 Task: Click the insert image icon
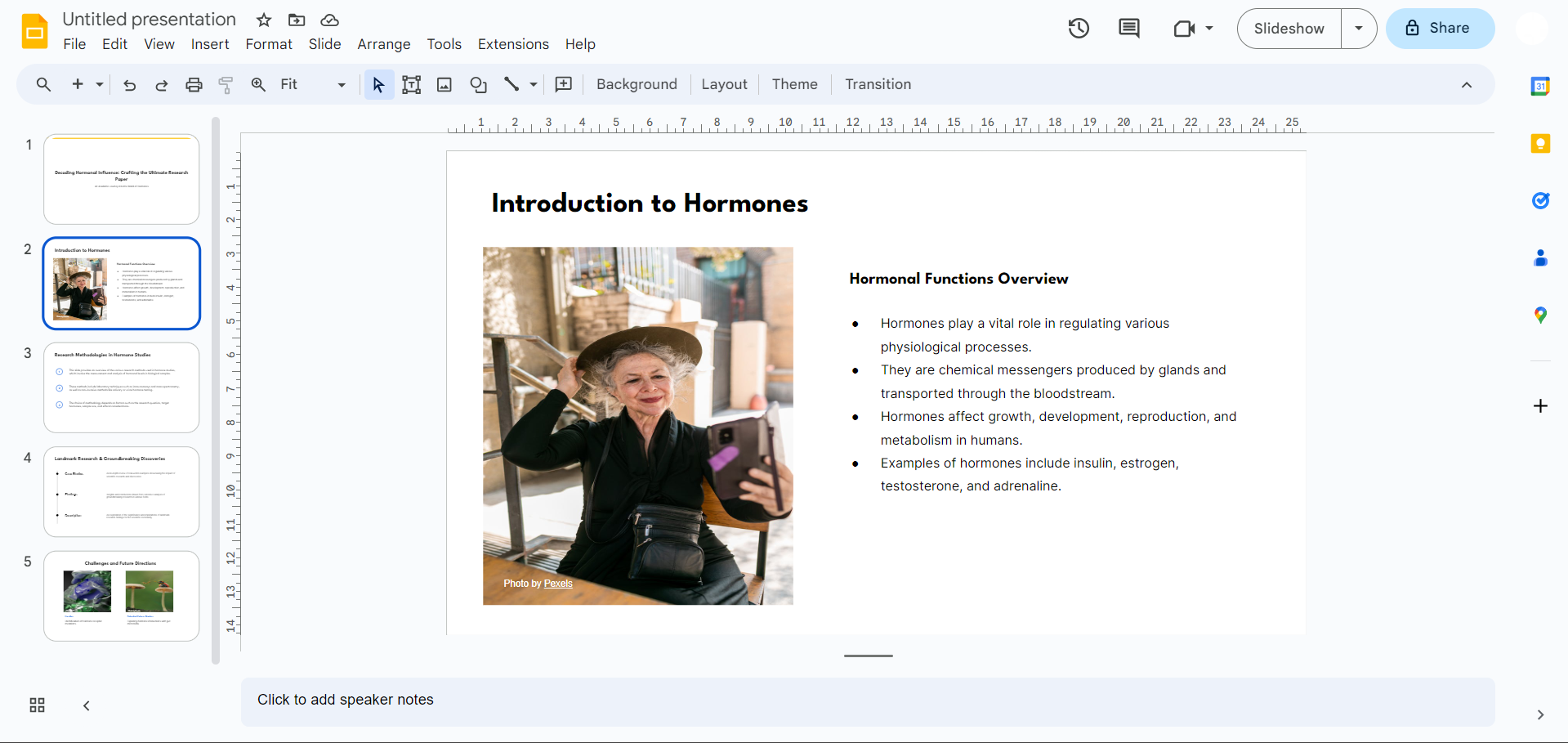[444, 85]
